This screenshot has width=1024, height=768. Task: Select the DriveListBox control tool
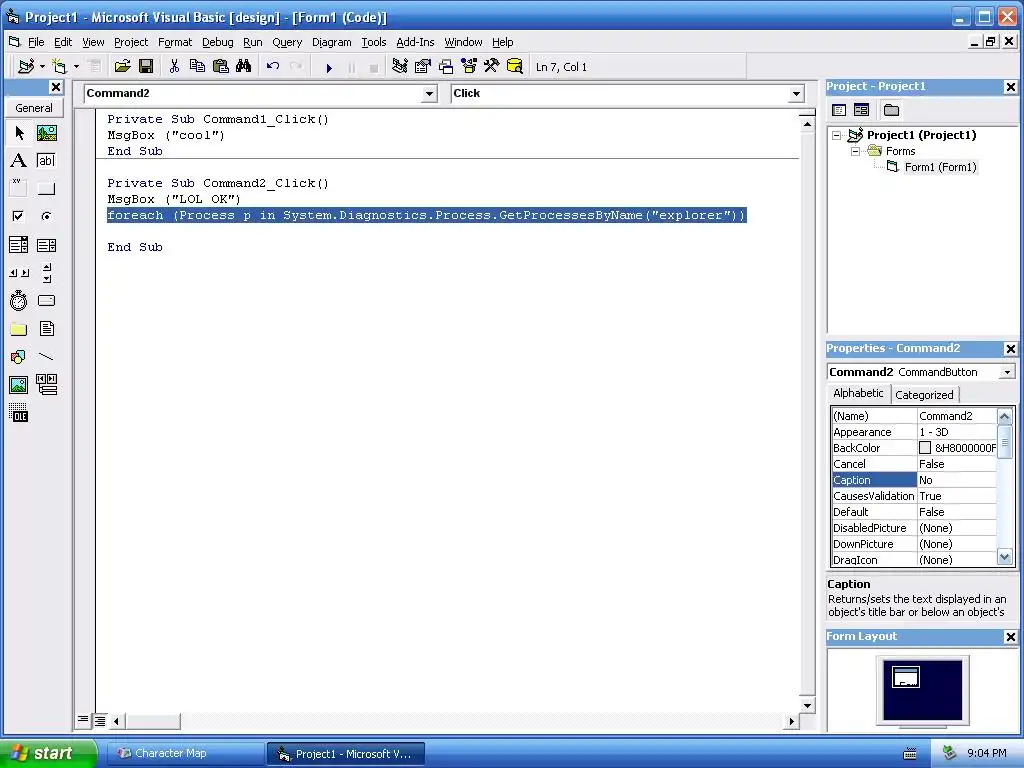(46, 300)
